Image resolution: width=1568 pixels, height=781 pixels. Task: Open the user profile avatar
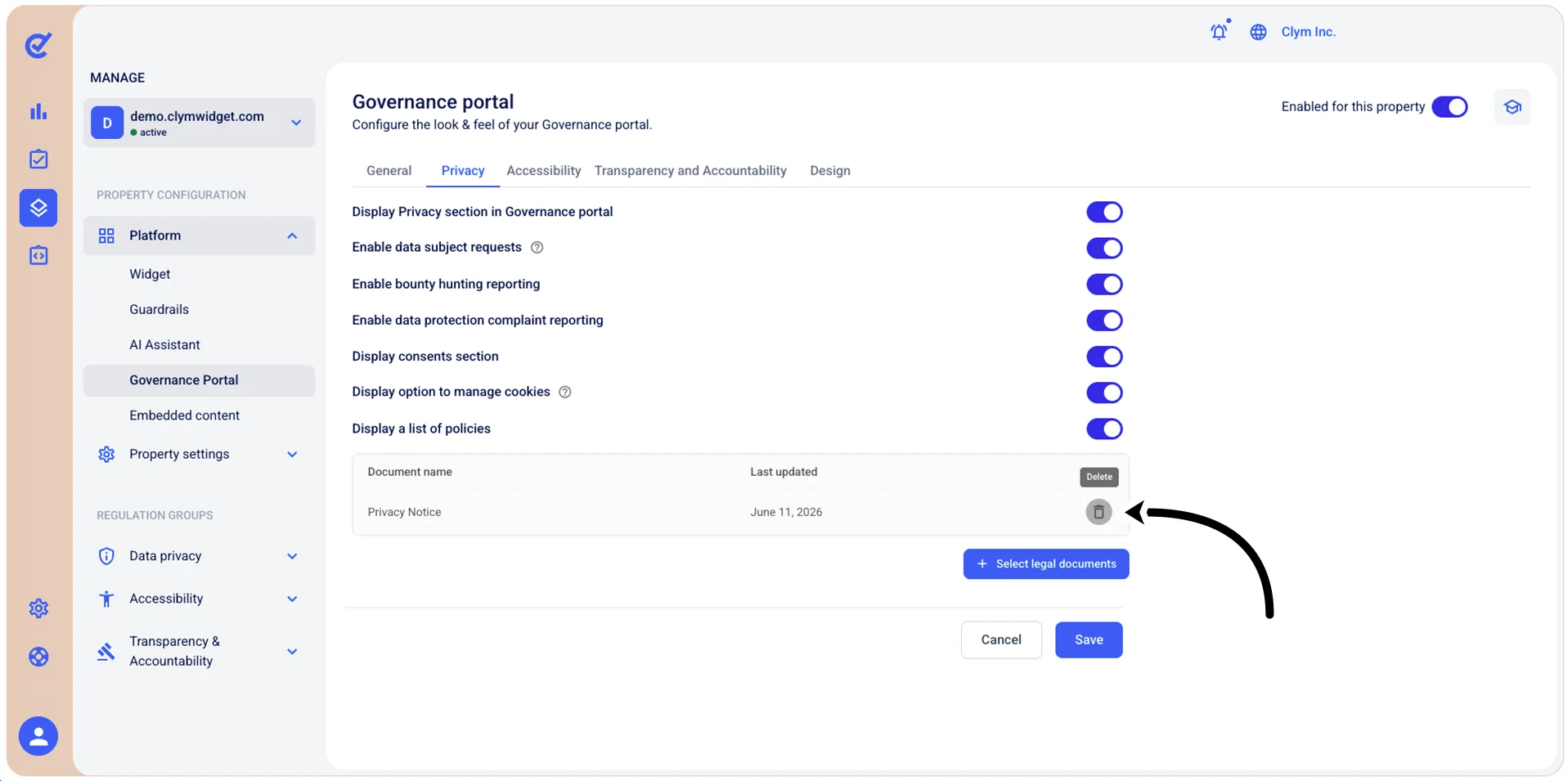(x=38, y=736)
